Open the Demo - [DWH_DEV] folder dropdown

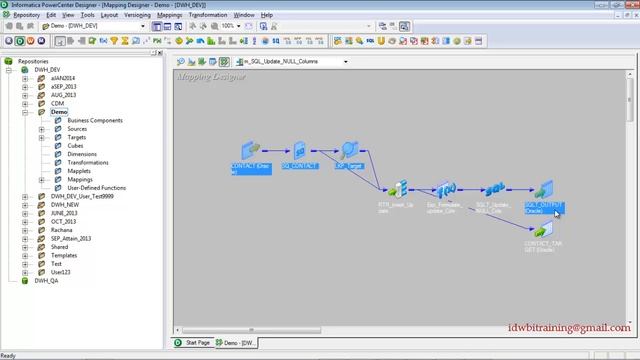(x=142, y=26)
